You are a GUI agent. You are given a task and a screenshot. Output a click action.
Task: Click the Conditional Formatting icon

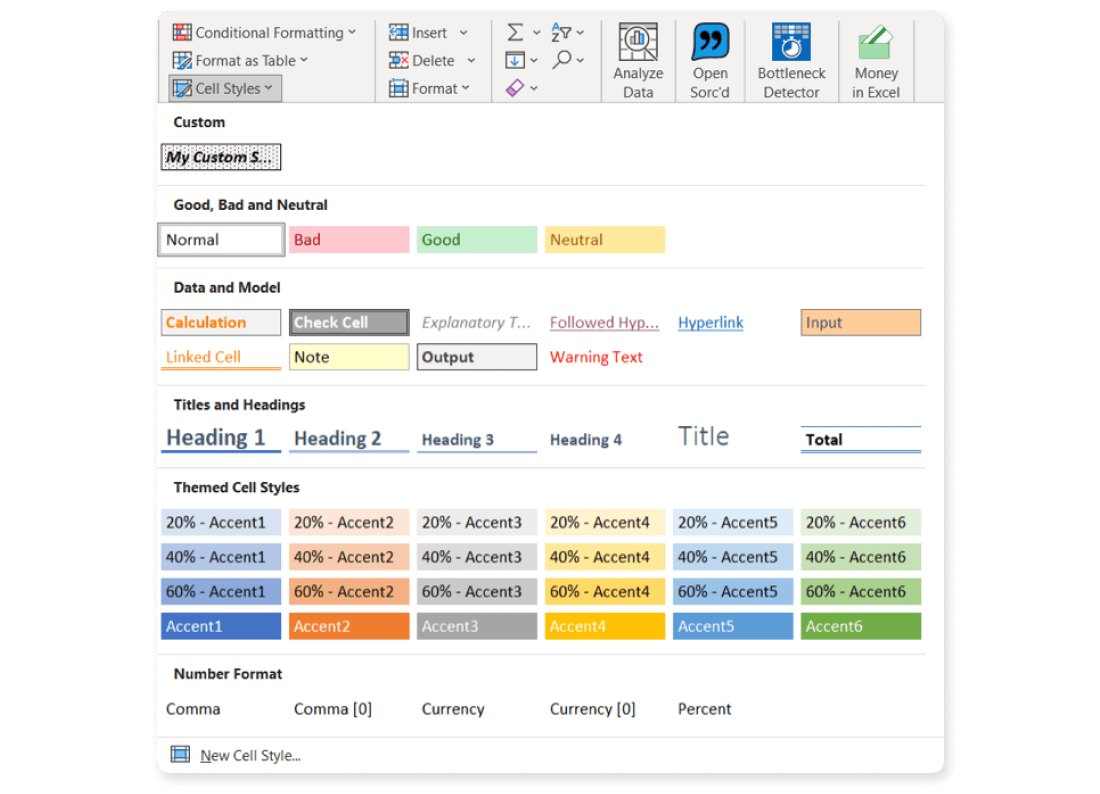tap(182, 32)
